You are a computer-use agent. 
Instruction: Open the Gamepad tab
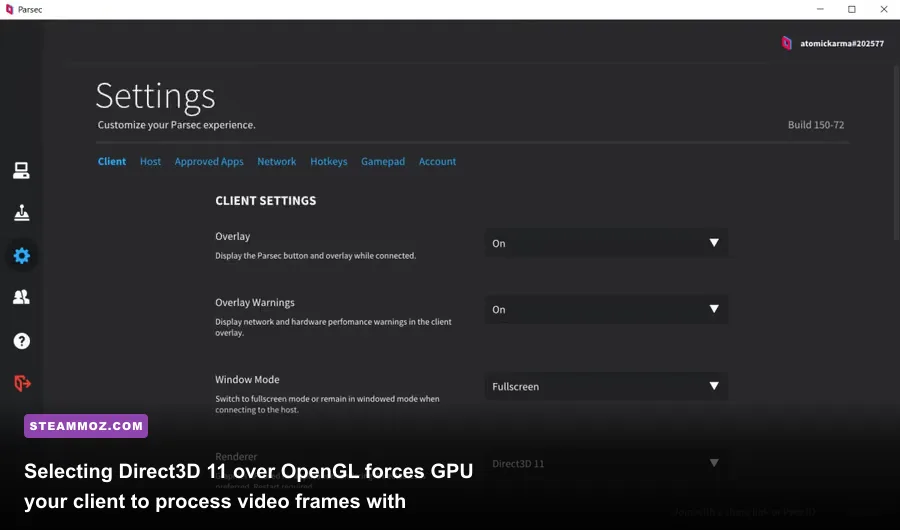383,161
